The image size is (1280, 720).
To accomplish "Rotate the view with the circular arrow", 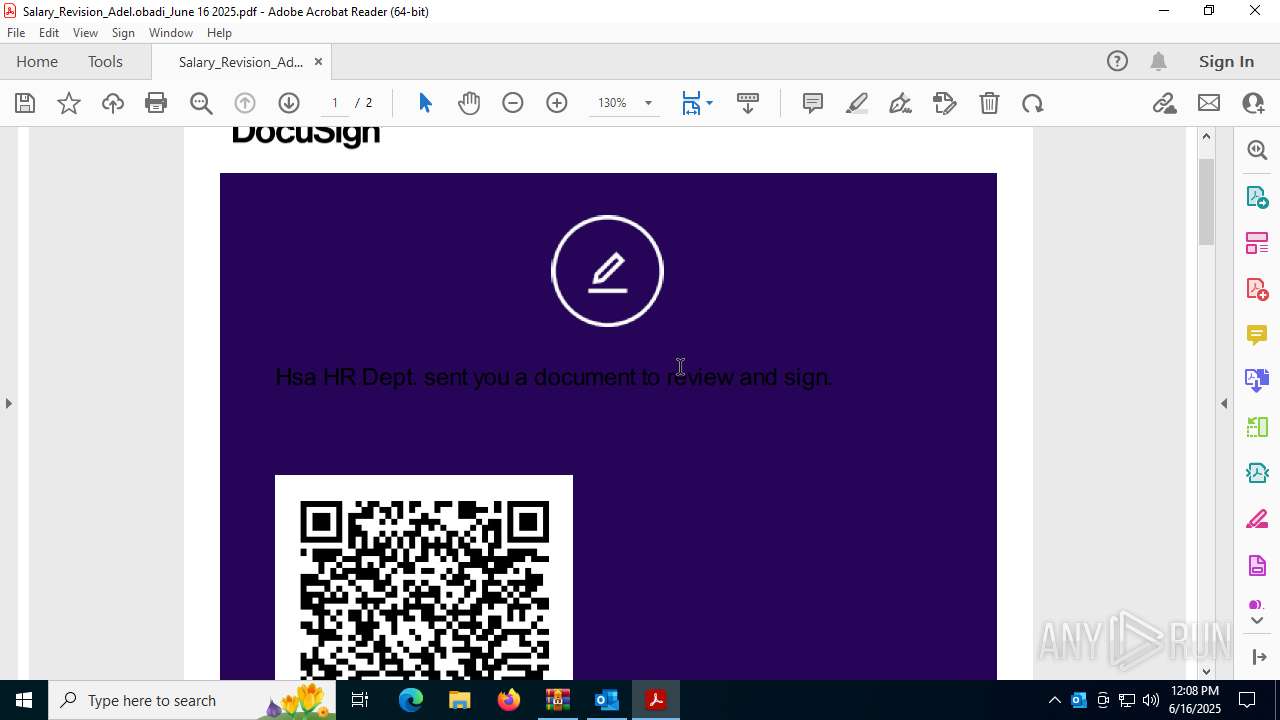I will point(1033,103).
